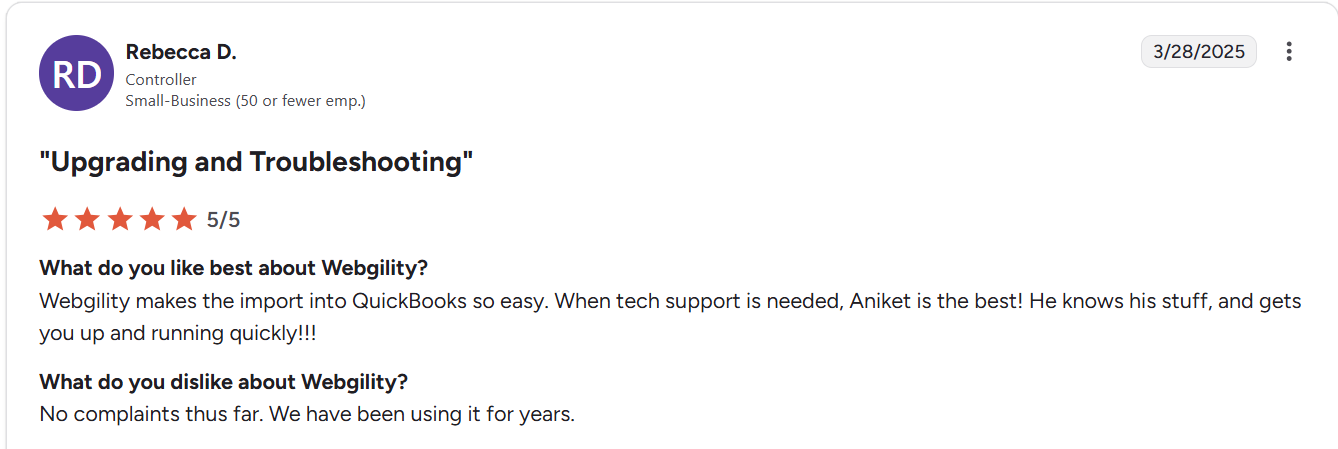Select the fourth rating star
The image size is (1338, 449).
pyautogui.click(x=152, y=219)
